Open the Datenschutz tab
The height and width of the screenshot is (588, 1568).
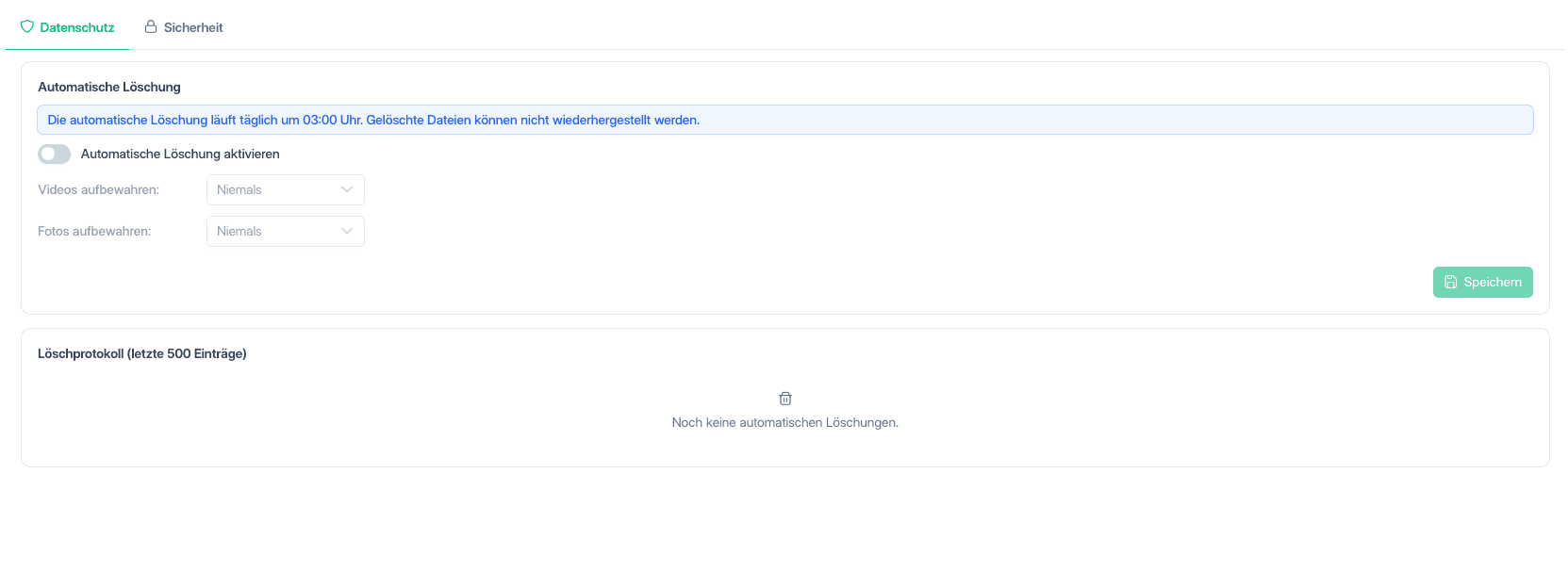pos(67,27)
